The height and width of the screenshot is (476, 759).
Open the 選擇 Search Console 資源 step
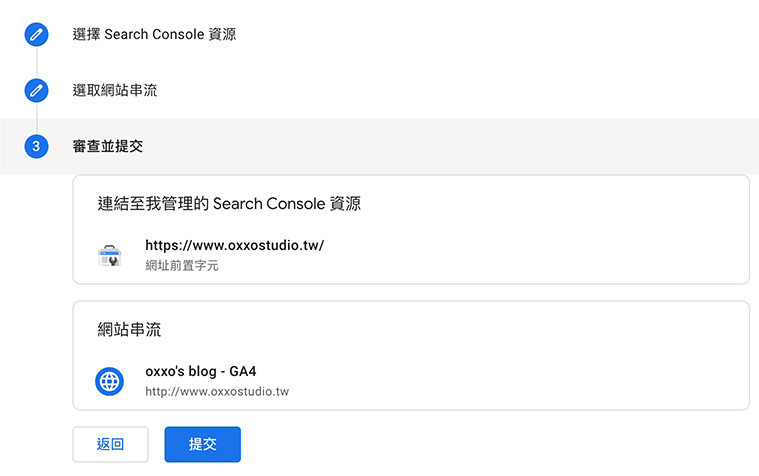[x=154, y=34]
